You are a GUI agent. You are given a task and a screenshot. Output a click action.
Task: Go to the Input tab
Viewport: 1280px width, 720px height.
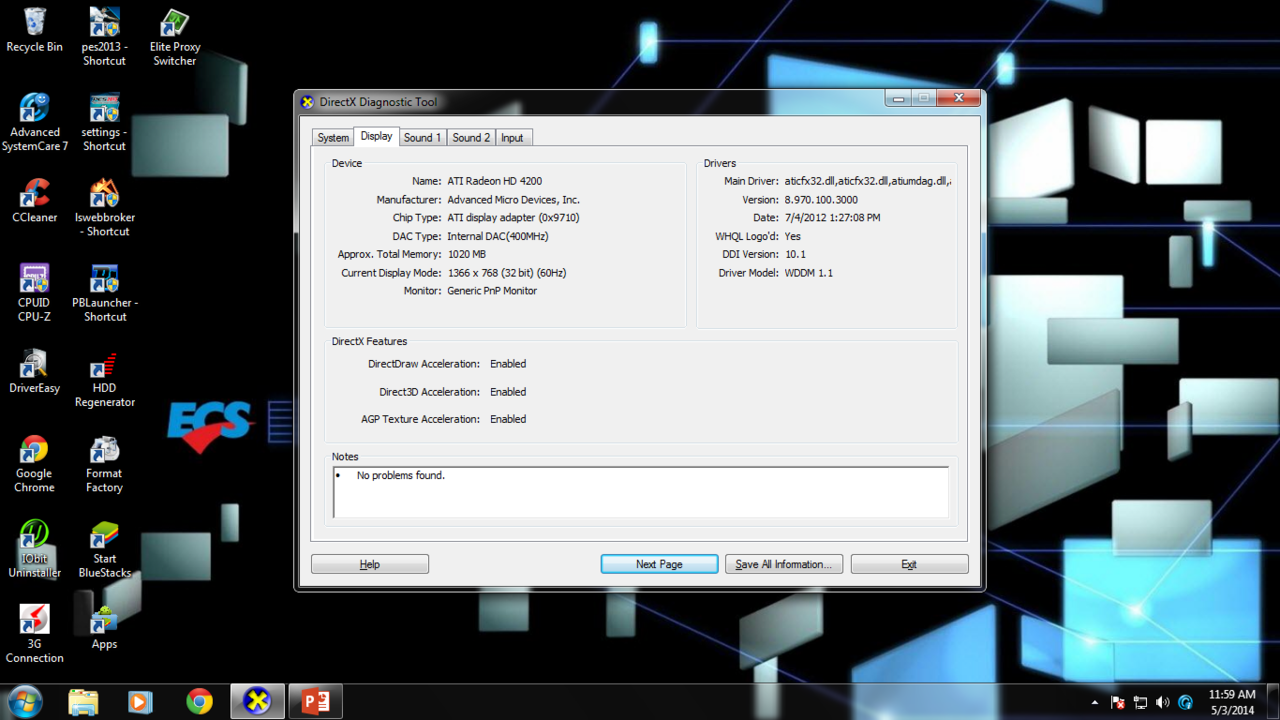pyautogui.click(x=512, y=138)
